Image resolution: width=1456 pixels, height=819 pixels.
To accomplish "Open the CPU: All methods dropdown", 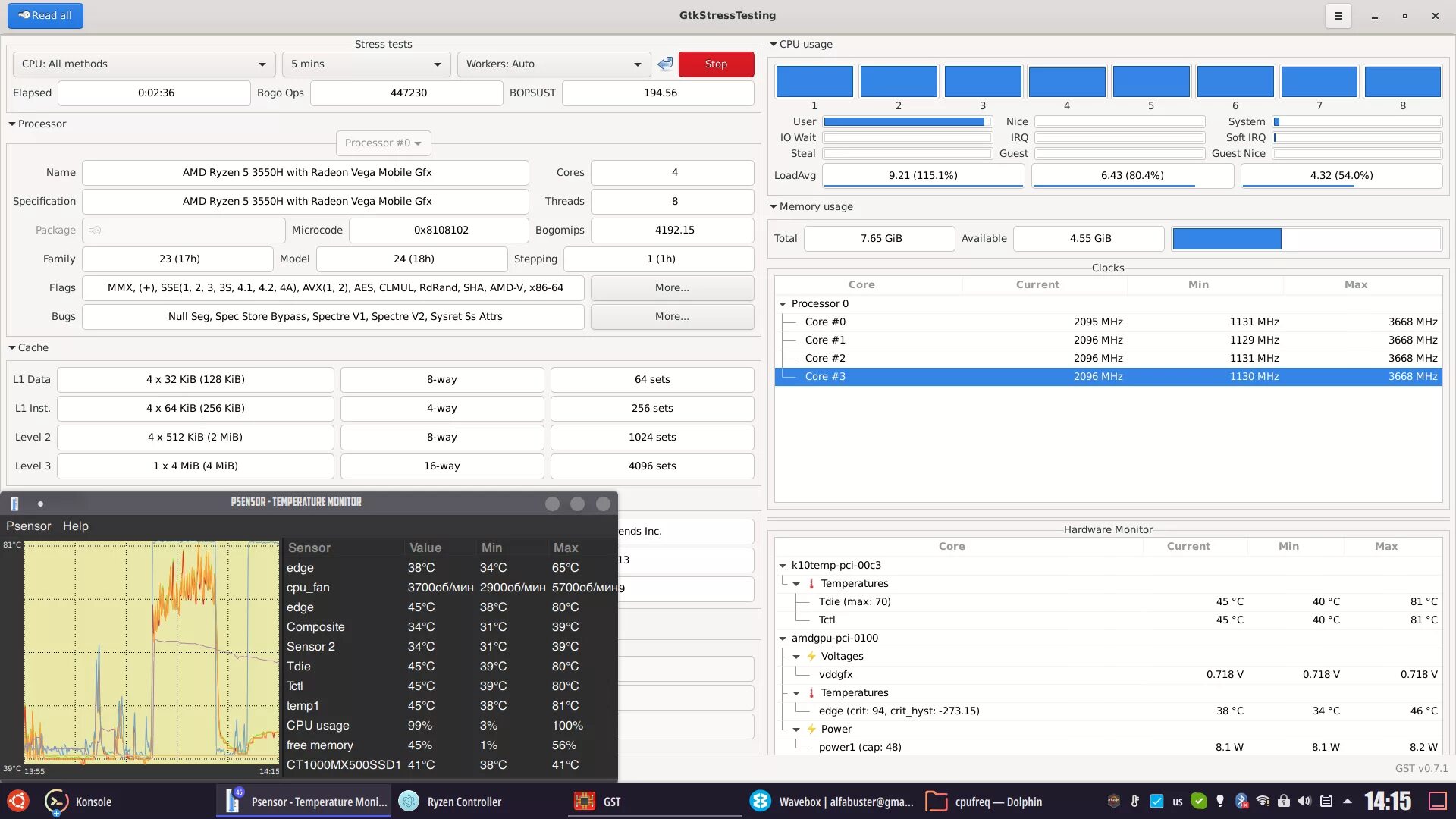I will [143, 64].
